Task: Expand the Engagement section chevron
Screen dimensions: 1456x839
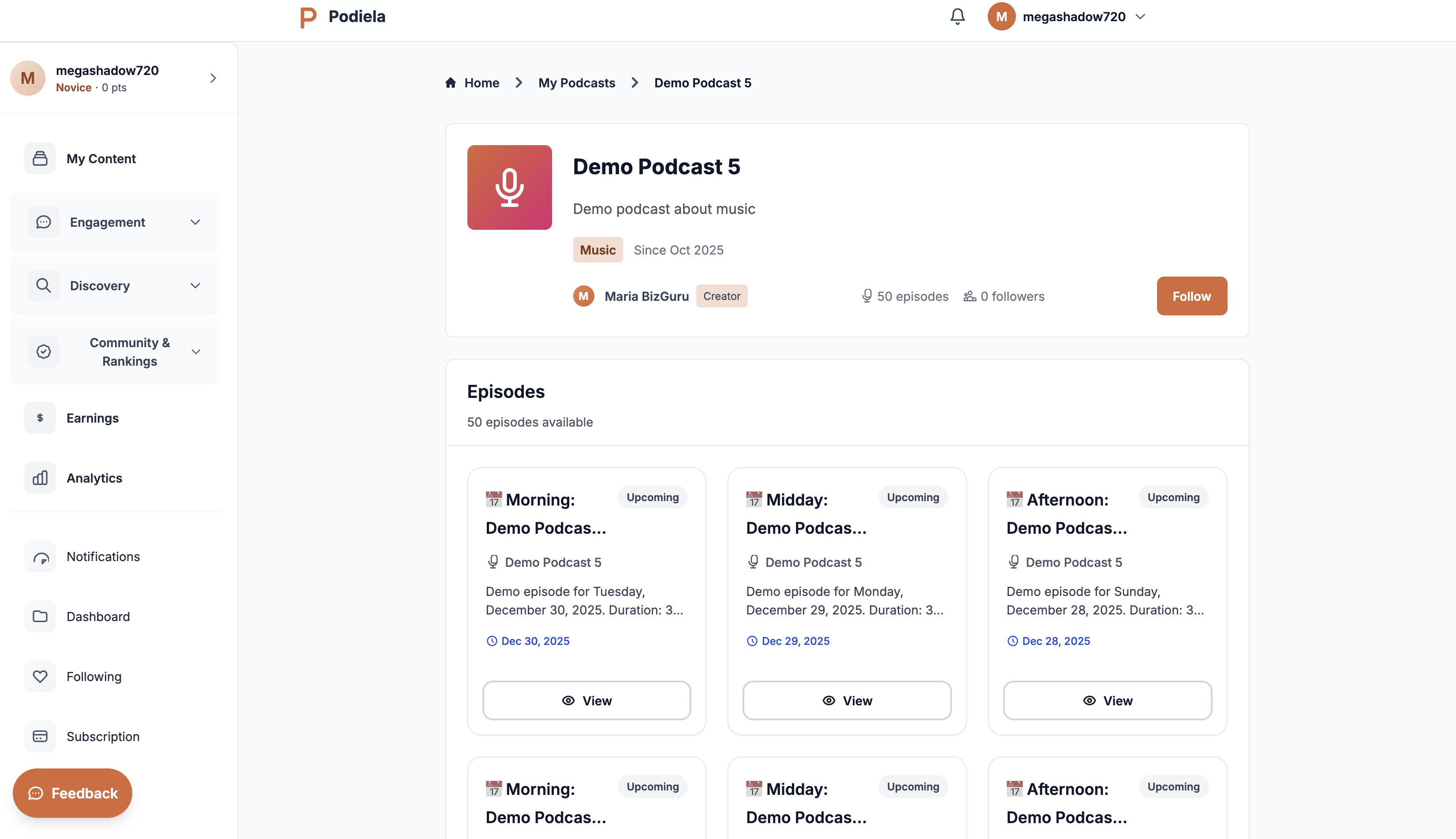Action: tap(196, 222)
